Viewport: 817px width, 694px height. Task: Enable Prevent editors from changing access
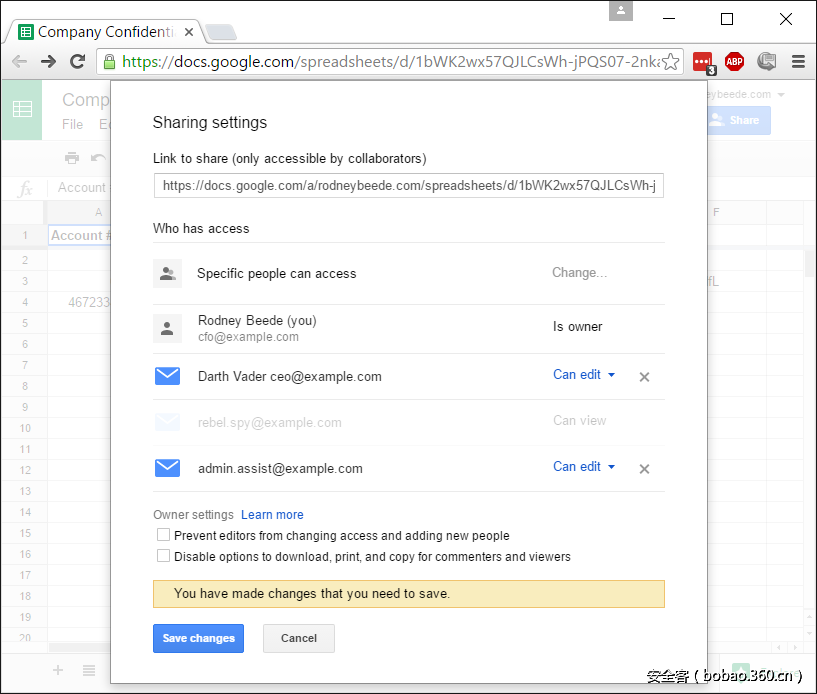(x=164, y=536)
